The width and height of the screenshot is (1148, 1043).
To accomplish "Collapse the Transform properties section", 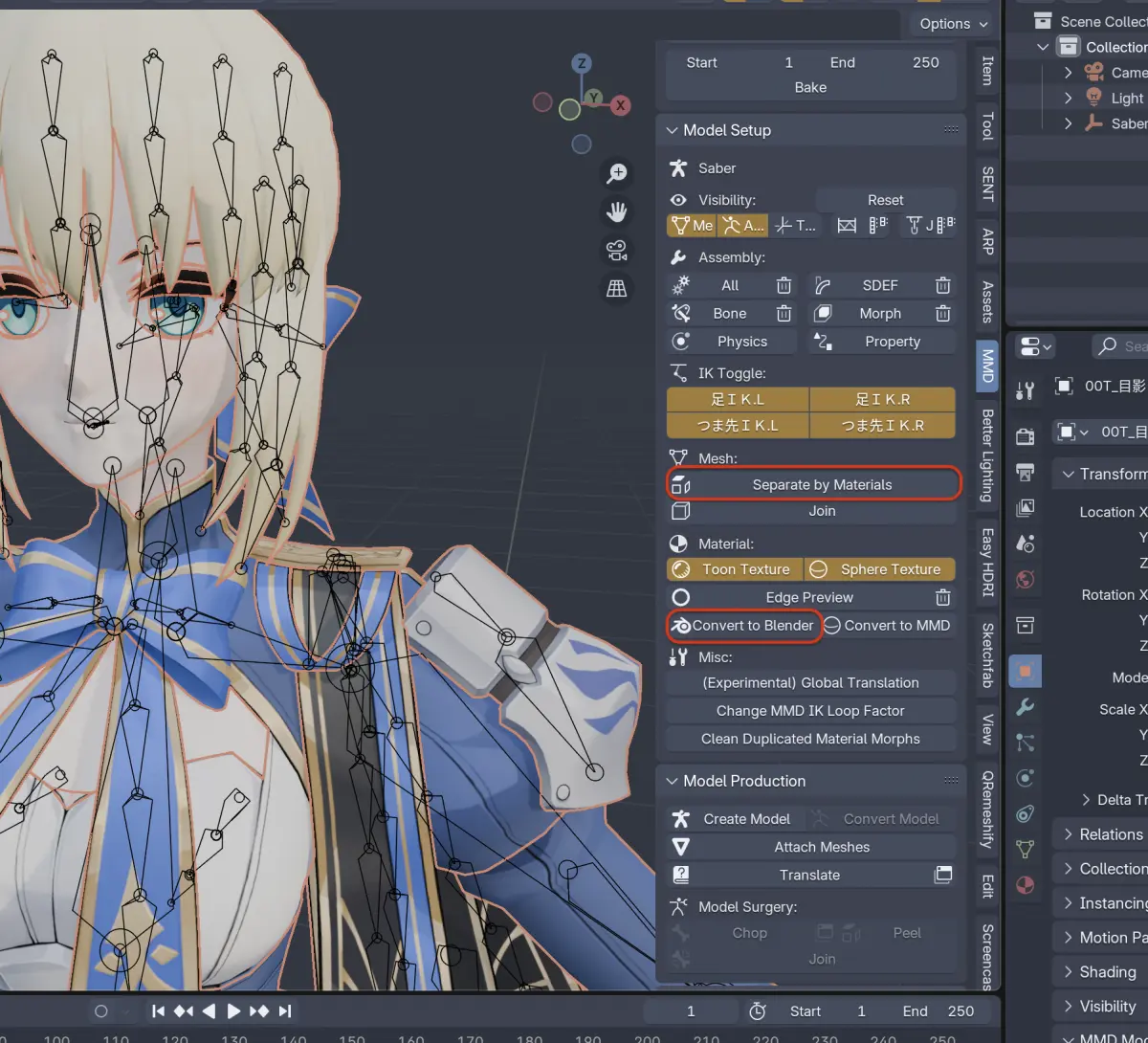I will [x=1068, y=474].
